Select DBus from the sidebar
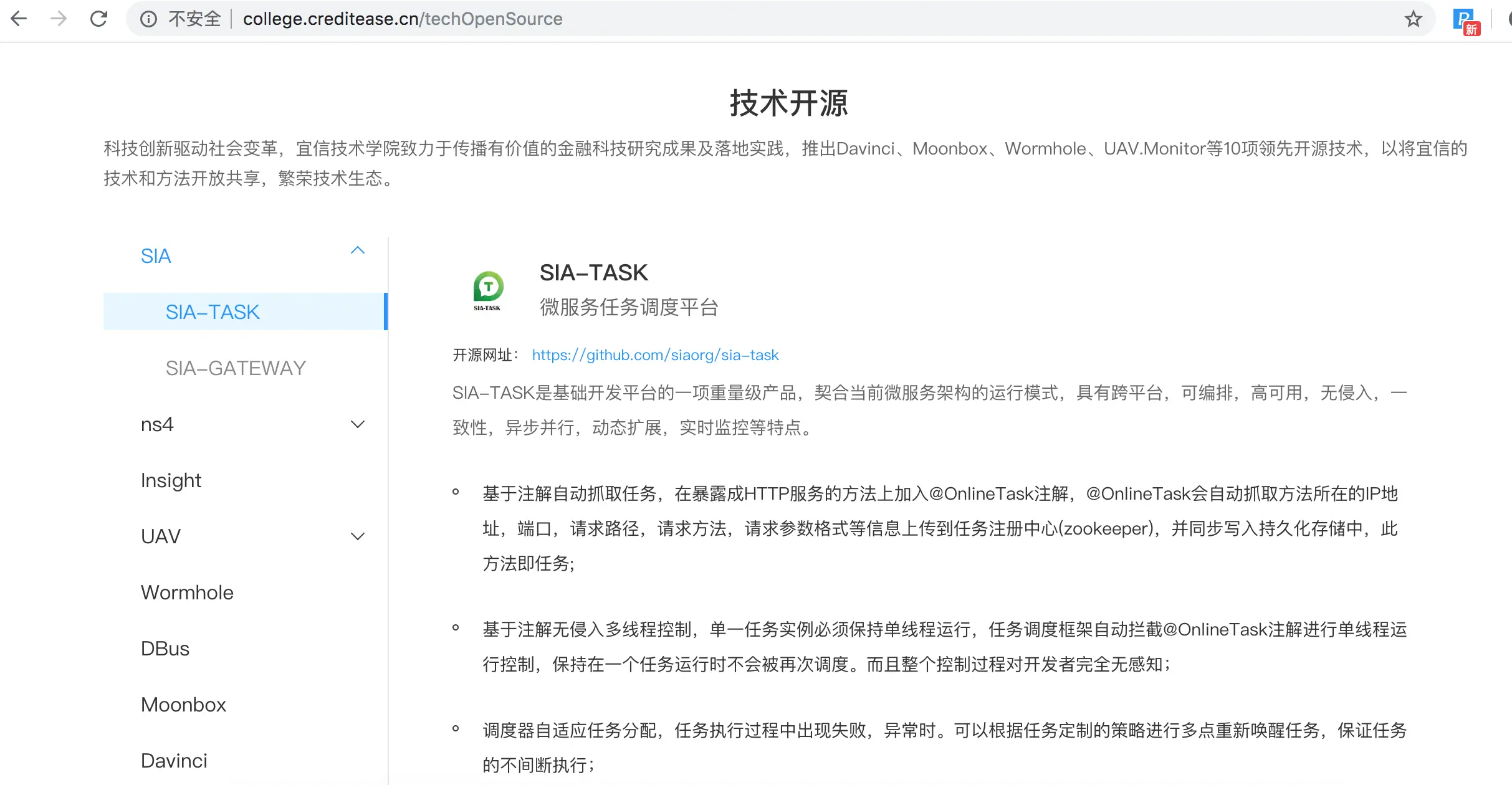 pyautogui.click(x=165, y=649)
